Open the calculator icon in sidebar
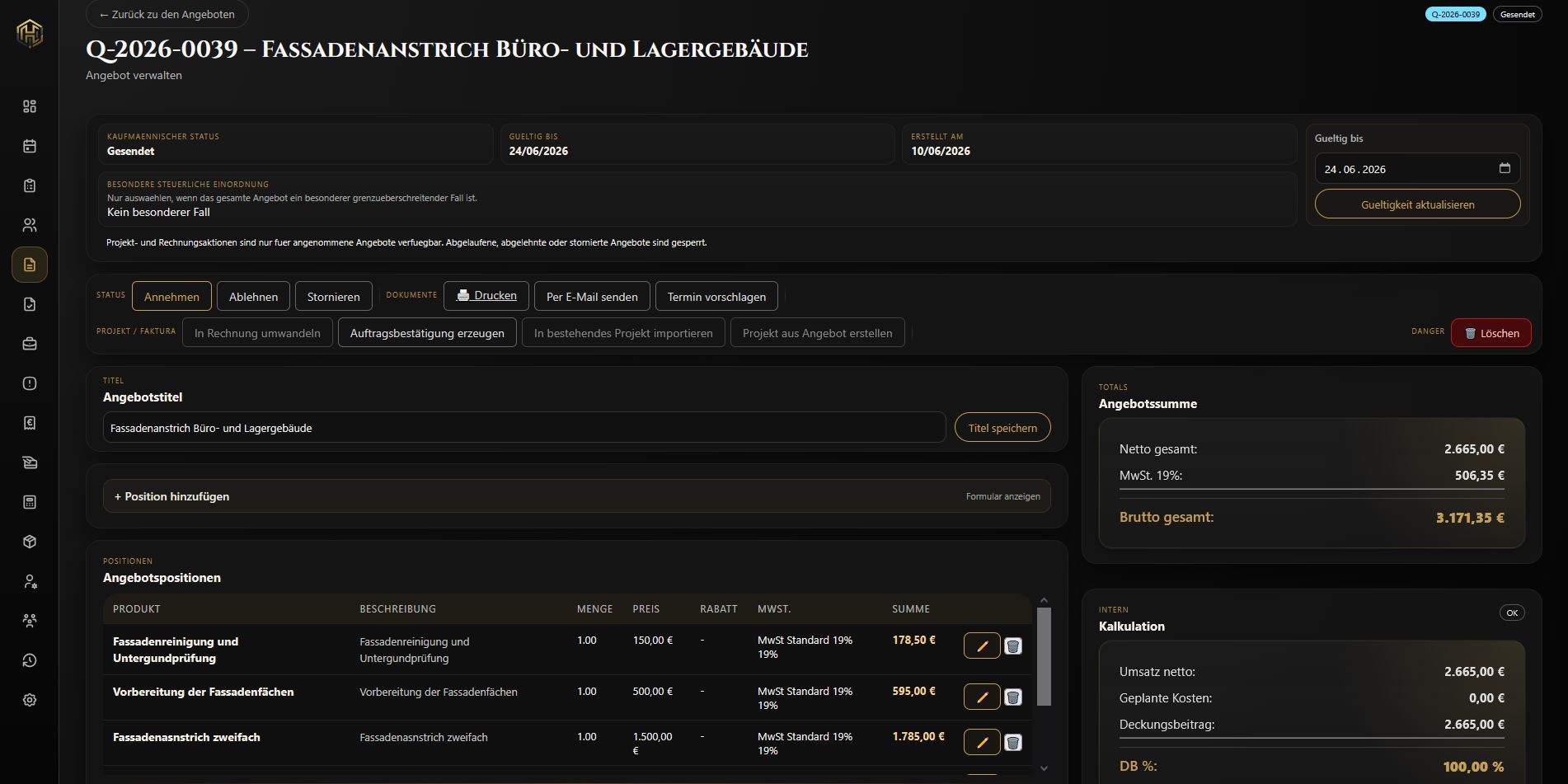 [x=30, y=502]
